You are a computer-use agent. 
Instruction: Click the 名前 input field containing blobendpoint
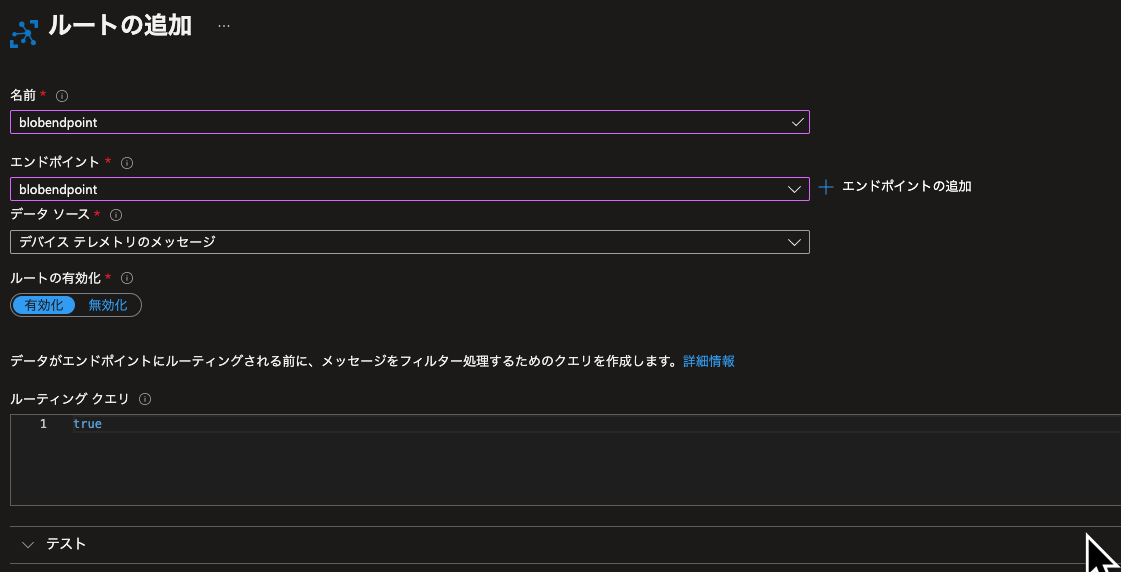(410, 122)
